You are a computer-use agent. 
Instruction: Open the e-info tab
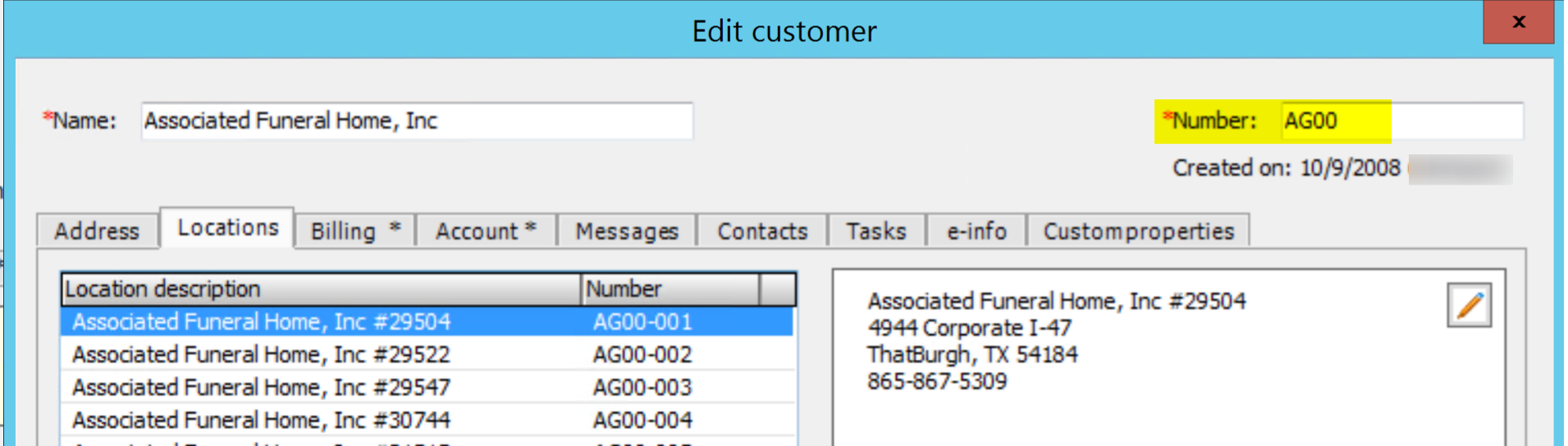click(x=976, y=231)
